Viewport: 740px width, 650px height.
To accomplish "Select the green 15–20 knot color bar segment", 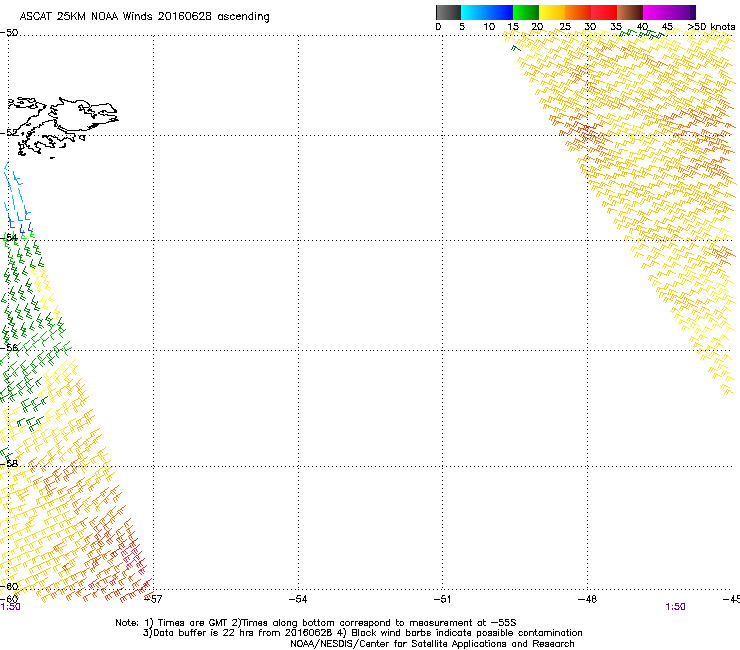I will (x=526, y=12).
